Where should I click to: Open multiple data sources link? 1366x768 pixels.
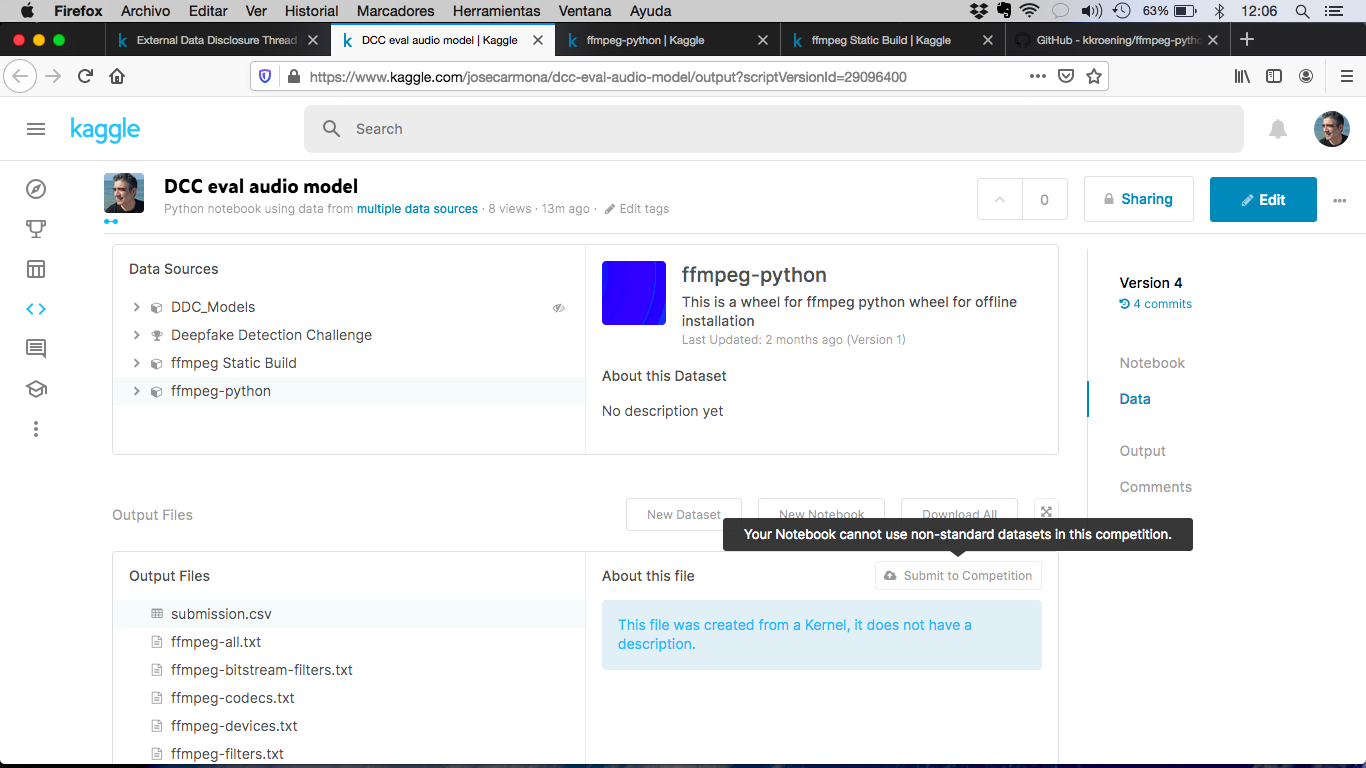pos(417,209)
